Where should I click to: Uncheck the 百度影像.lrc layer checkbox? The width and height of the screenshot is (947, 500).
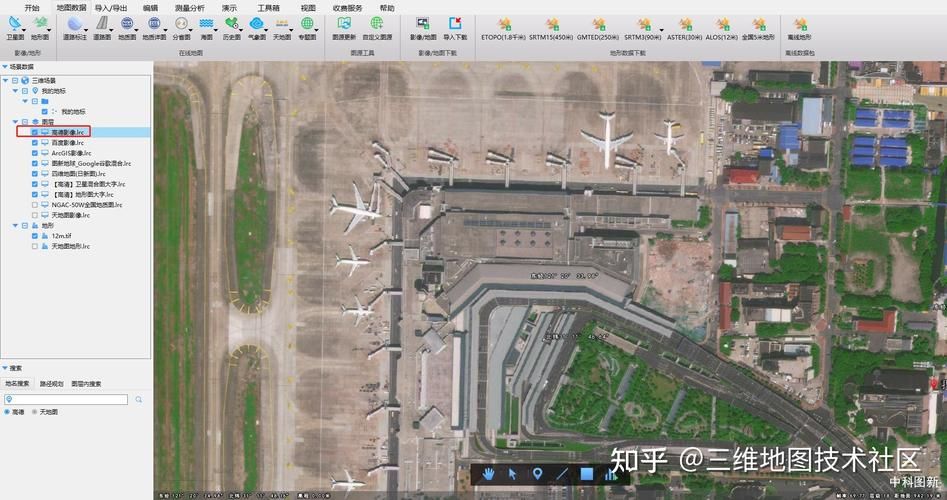tap(35, 142)
